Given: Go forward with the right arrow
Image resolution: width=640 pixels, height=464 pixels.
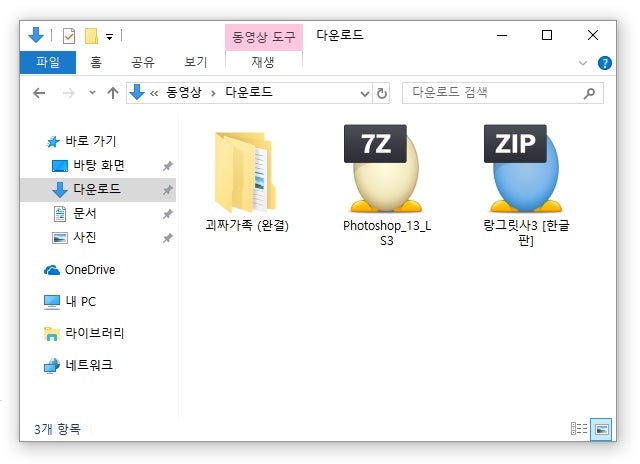Looking at the screenshot, I should (x=69, y=93).
